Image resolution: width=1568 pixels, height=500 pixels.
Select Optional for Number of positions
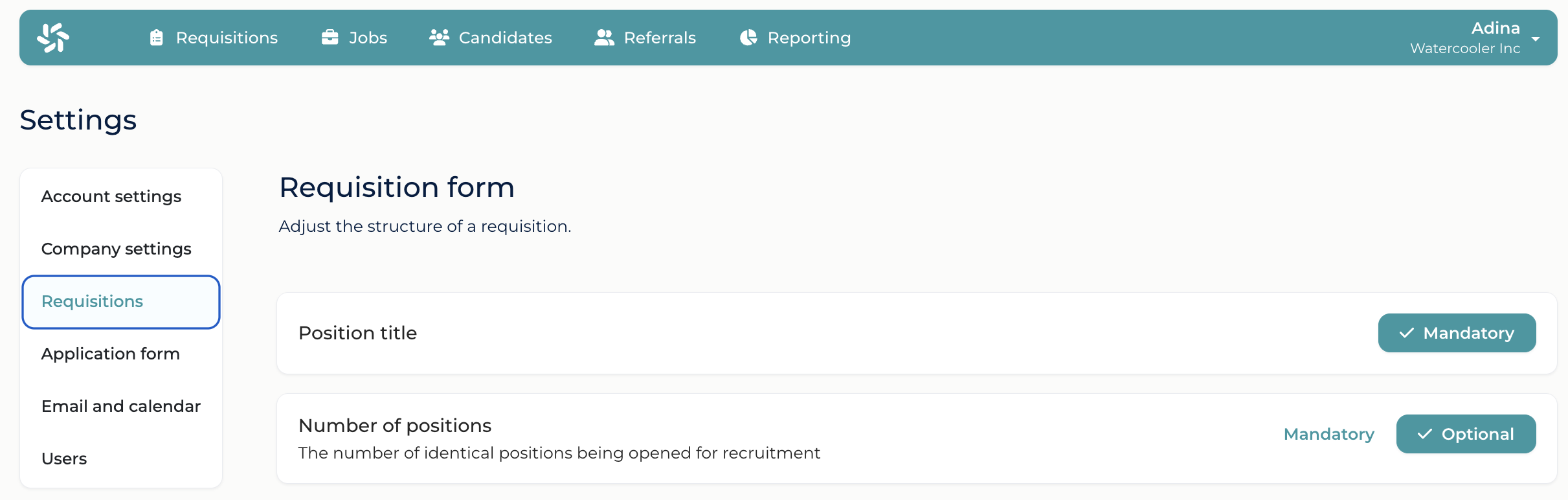coord(1466,434)
